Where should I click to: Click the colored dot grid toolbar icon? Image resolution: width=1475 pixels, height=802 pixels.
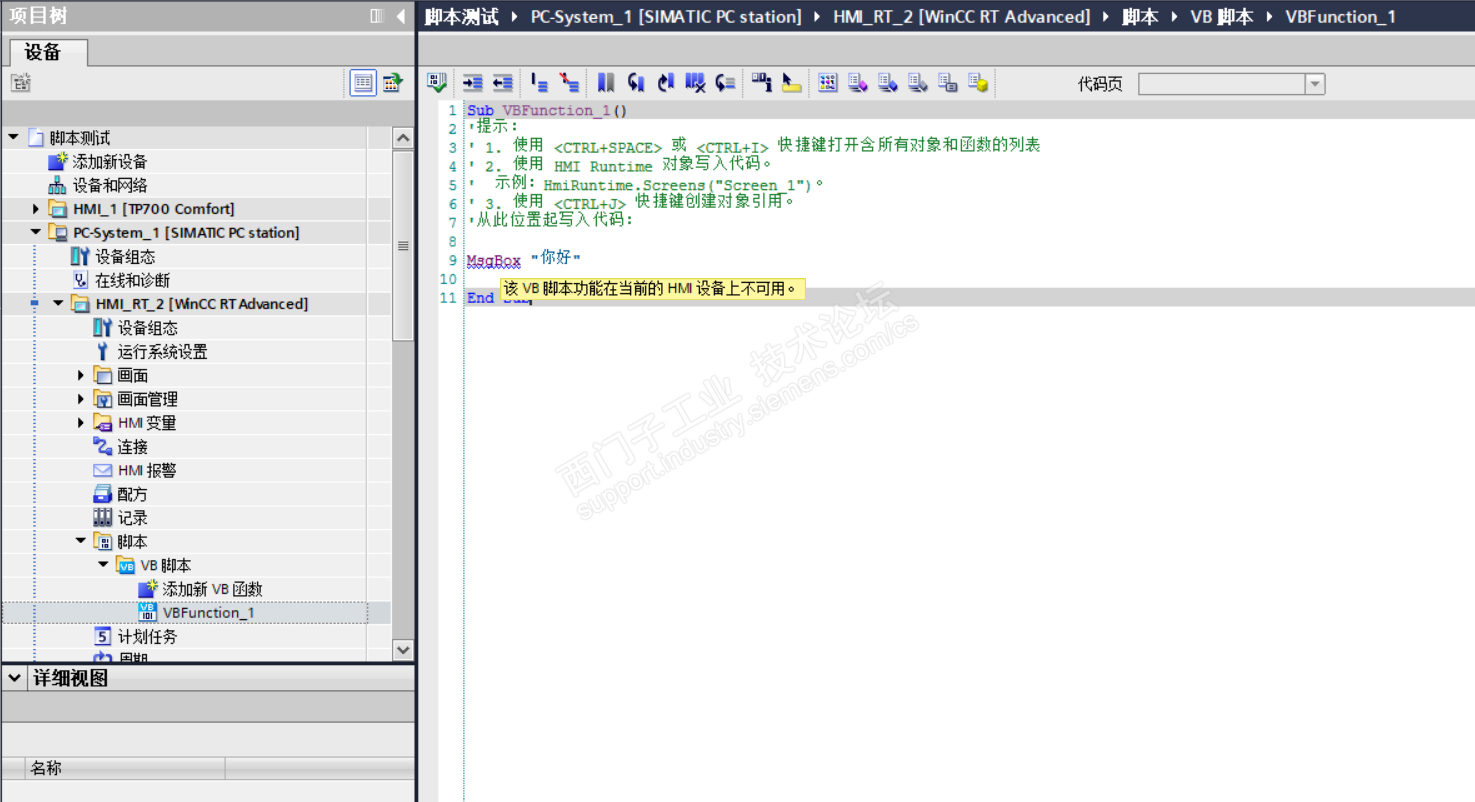point(828,83)
